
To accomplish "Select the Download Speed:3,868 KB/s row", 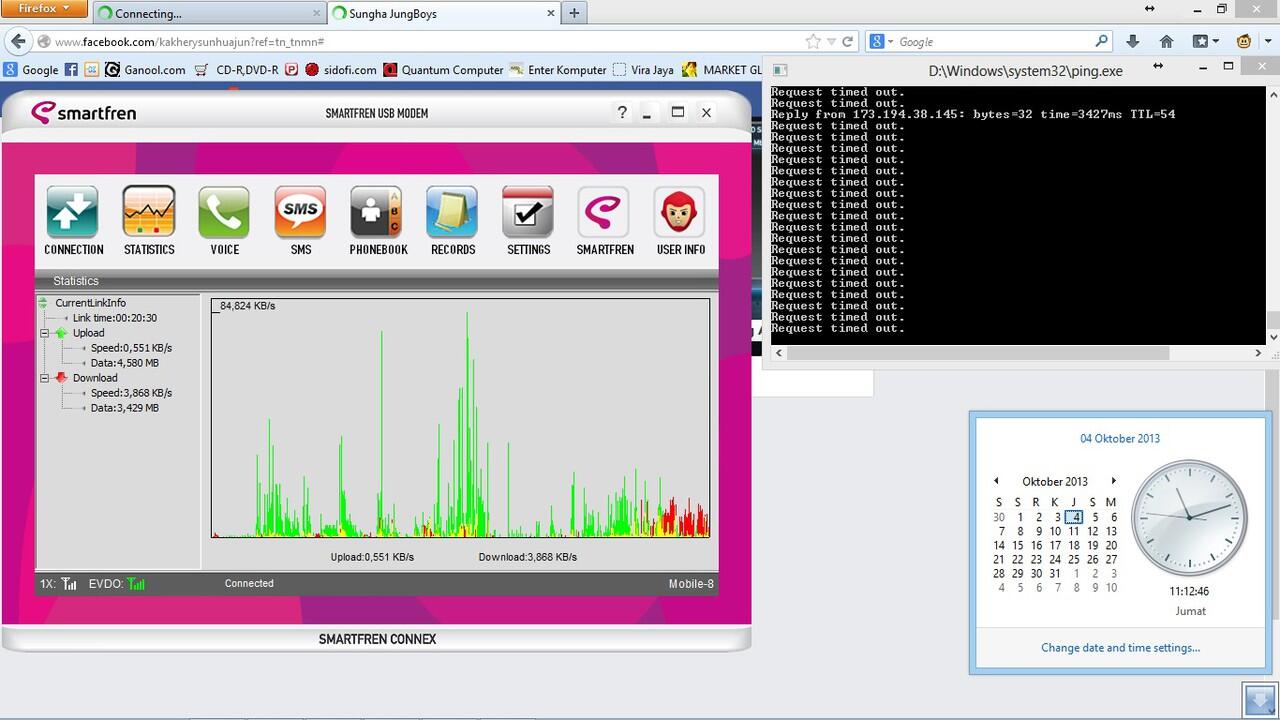I will click(x=131, y=393).
